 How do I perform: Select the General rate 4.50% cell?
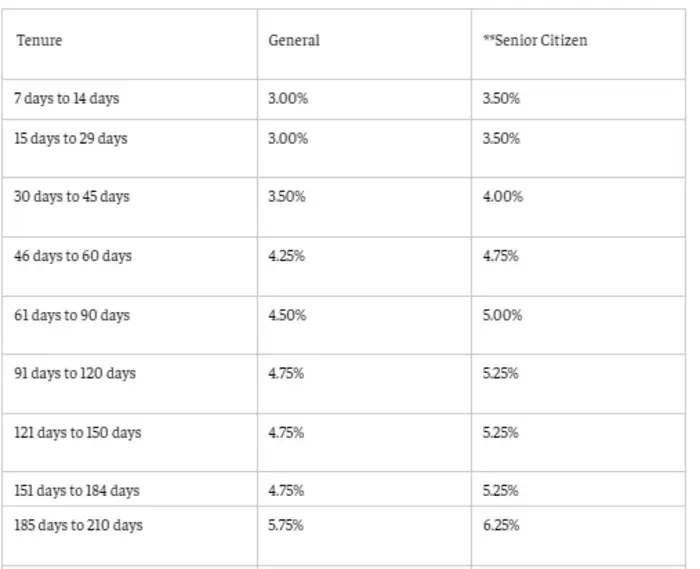tap(287, 315)
